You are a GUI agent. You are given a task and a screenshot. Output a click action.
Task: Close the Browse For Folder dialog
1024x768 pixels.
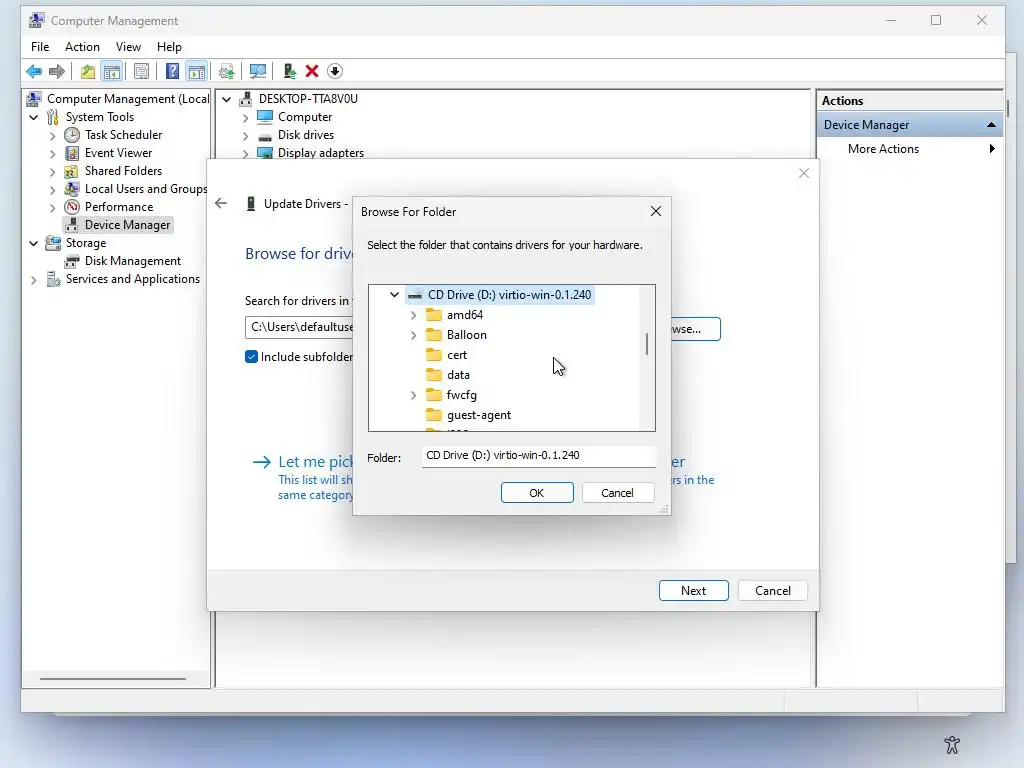pyautogui.click(x=656, y=211)
